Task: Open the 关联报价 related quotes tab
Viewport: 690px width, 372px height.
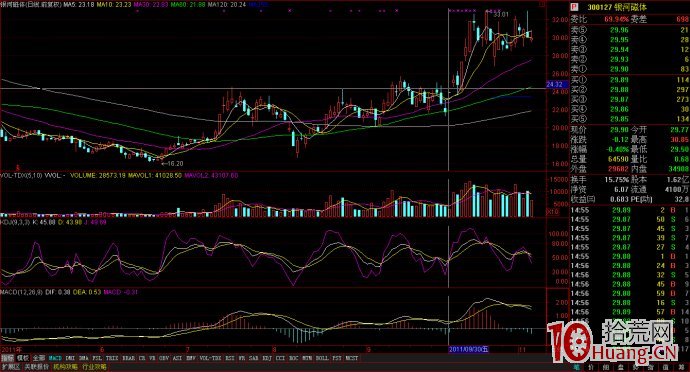Action: tap(37, 366)
